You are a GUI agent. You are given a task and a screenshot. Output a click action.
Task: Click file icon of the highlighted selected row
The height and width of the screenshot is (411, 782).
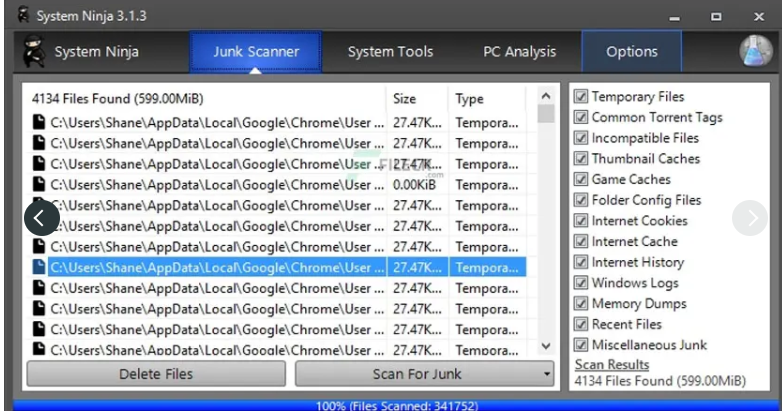pyautogui.click(x=38, y=267)
